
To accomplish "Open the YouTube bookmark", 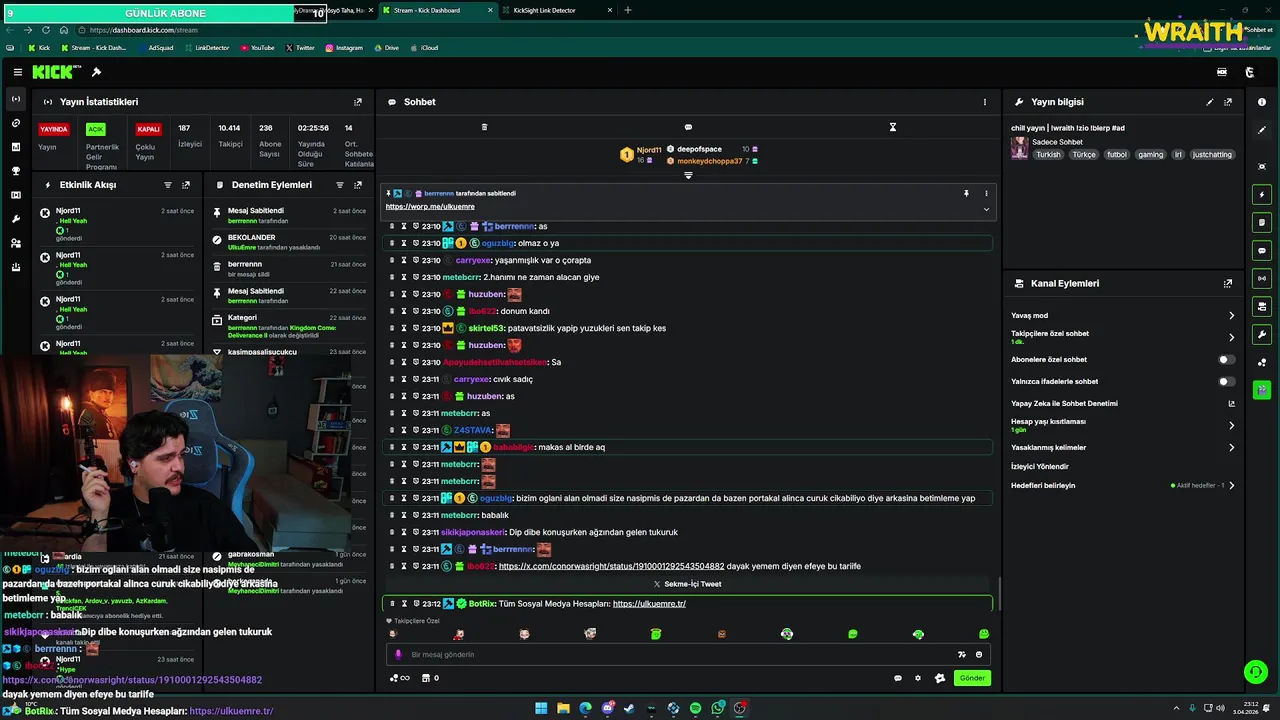I will [257, 47].
